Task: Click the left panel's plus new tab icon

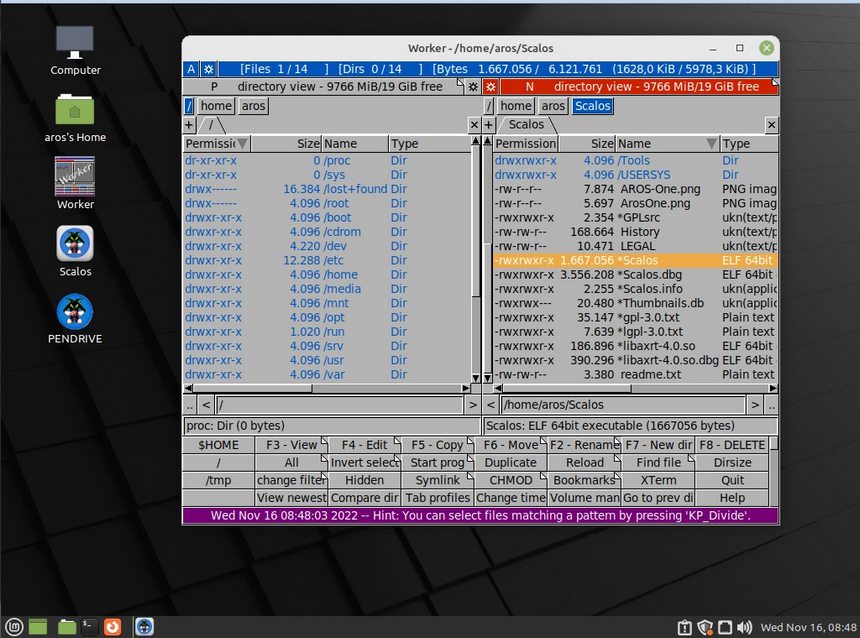Action: coord(189,125)
